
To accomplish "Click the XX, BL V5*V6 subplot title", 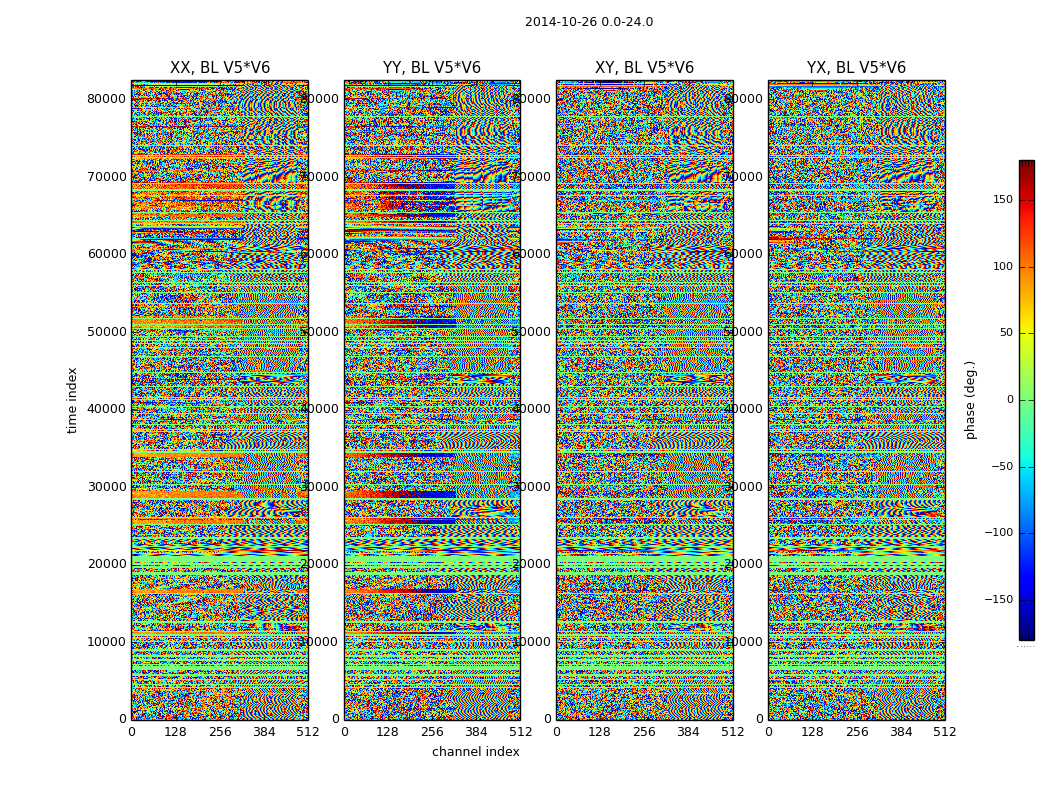I will click(219, 68).
